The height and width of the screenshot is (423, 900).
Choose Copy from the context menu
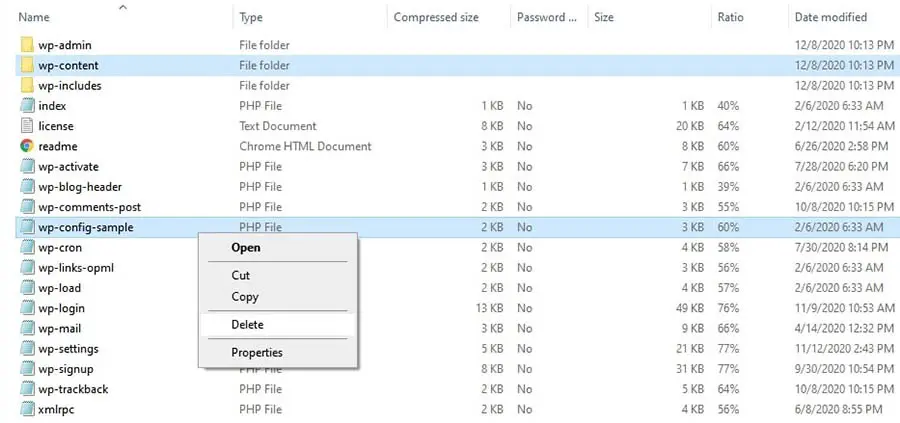click(245, 296)
